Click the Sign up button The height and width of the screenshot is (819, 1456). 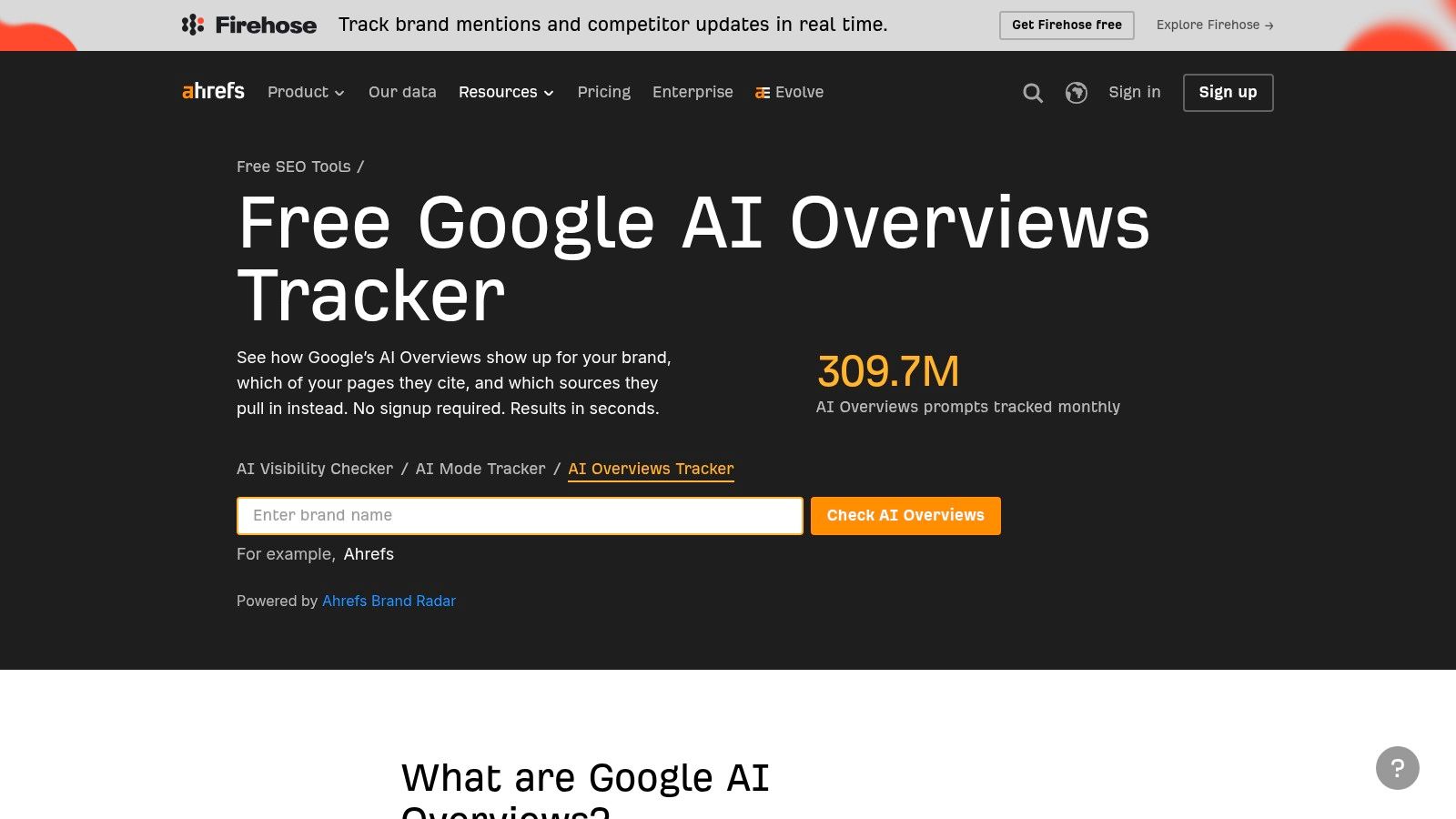pos(1228,93)
